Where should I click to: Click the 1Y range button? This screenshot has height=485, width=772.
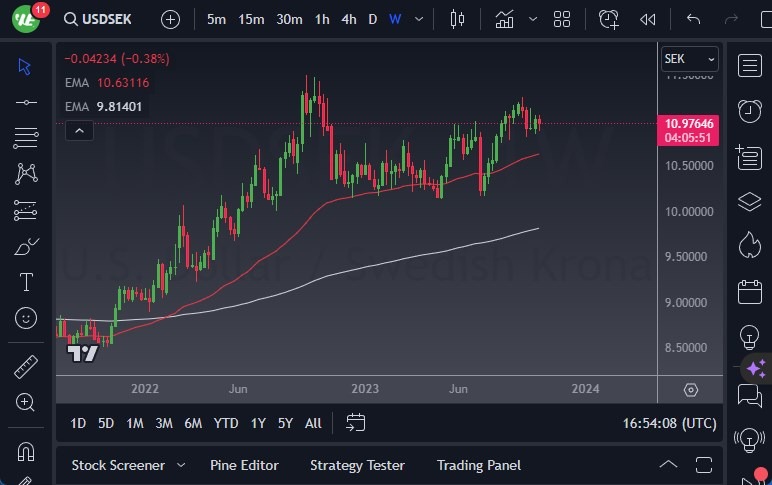pos(258,423)
